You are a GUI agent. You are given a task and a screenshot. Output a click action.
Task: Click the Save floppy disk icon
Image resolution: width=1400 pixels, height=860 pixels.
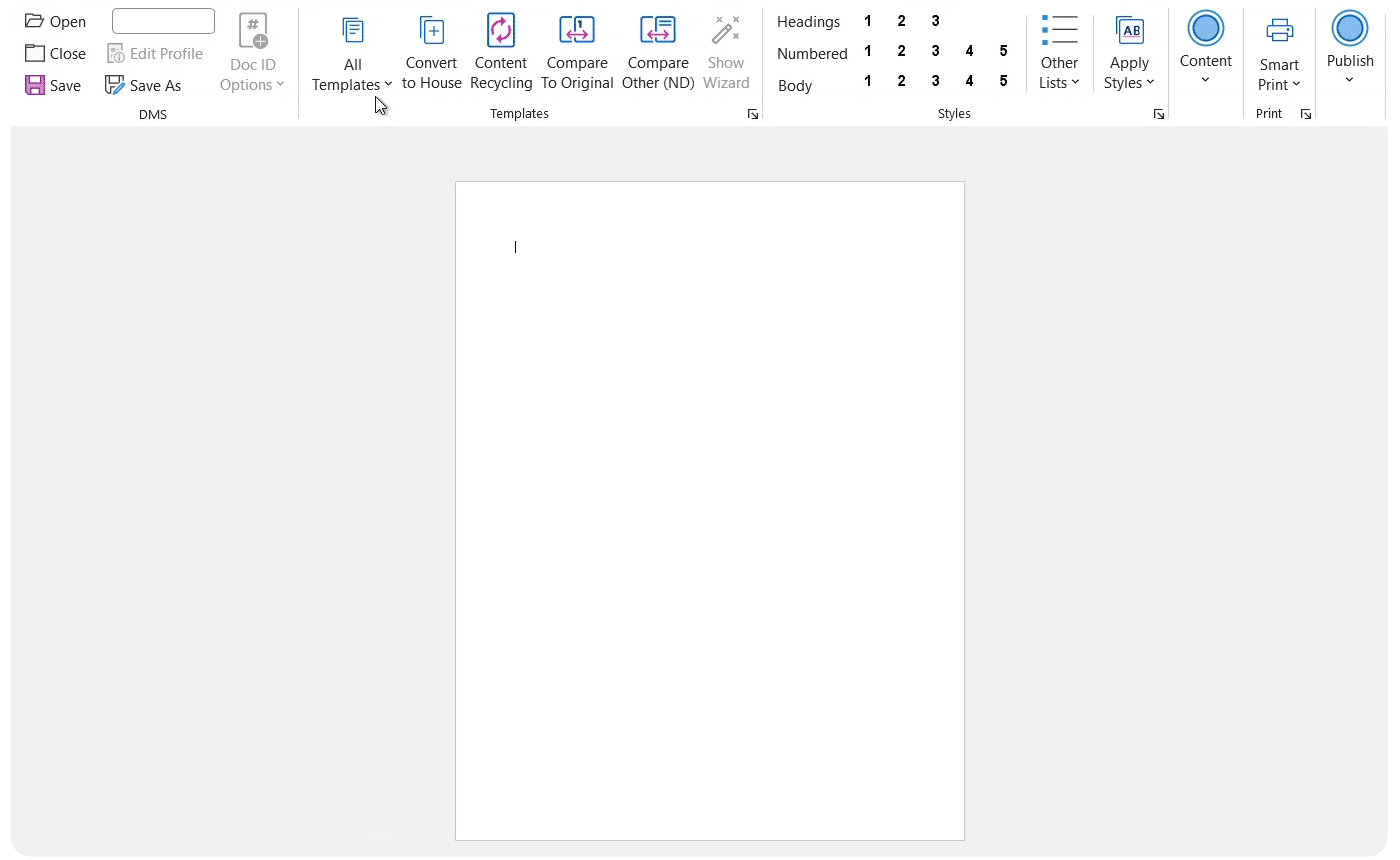tap(35, 85)
